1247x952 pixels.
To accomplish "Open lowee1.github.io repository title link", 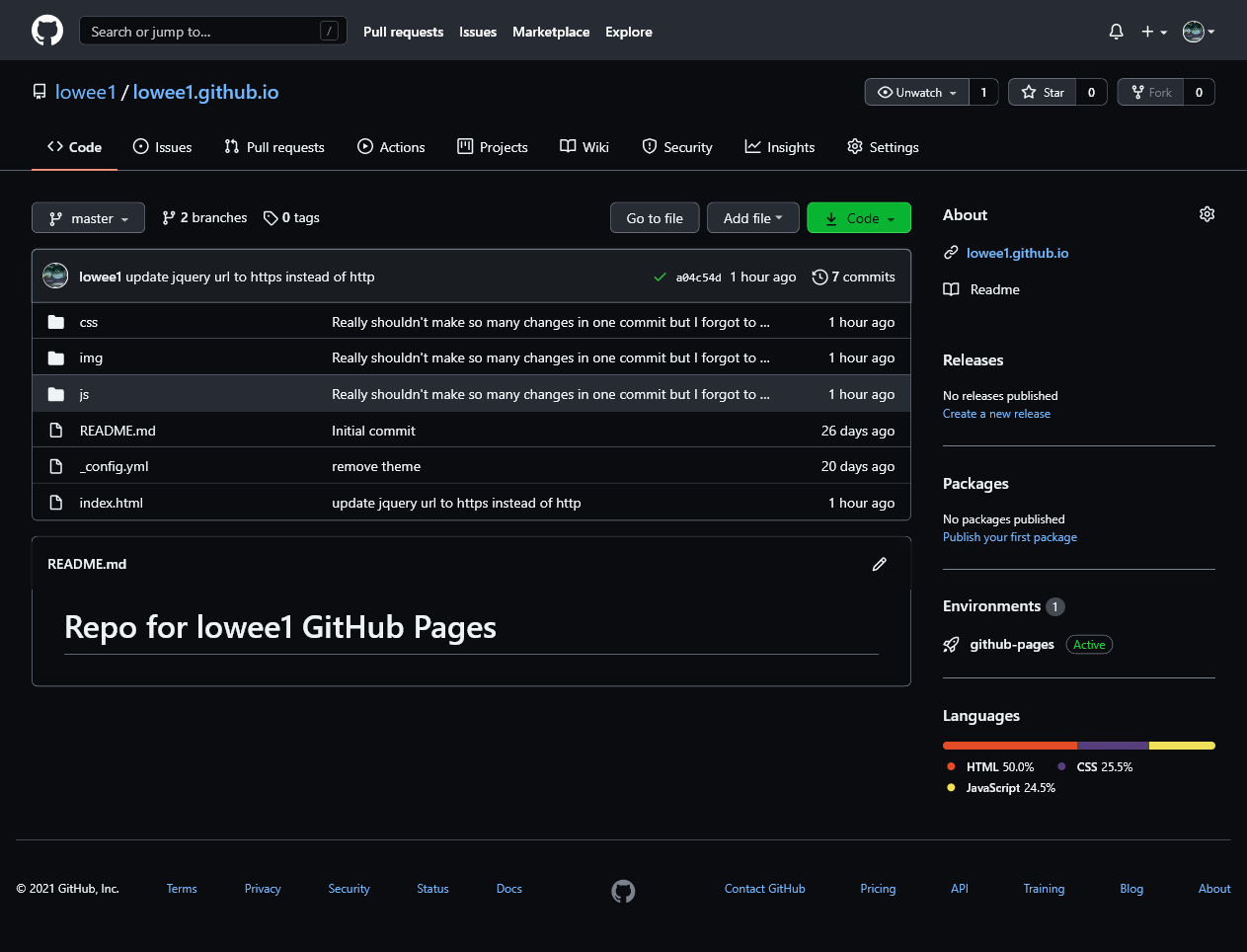I will click(205, 92).
